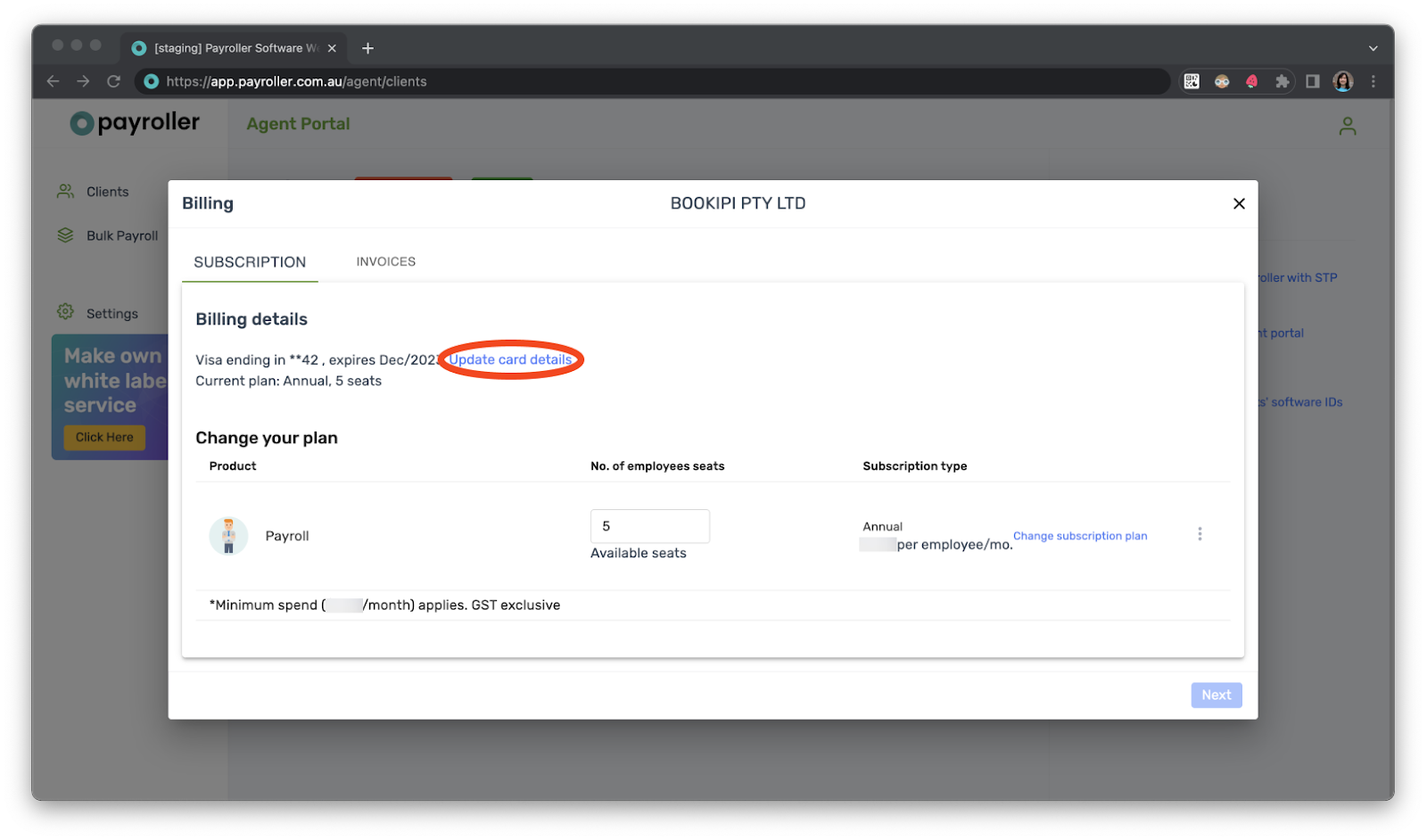Close the Payroller Software browser tab

[332, 48]
